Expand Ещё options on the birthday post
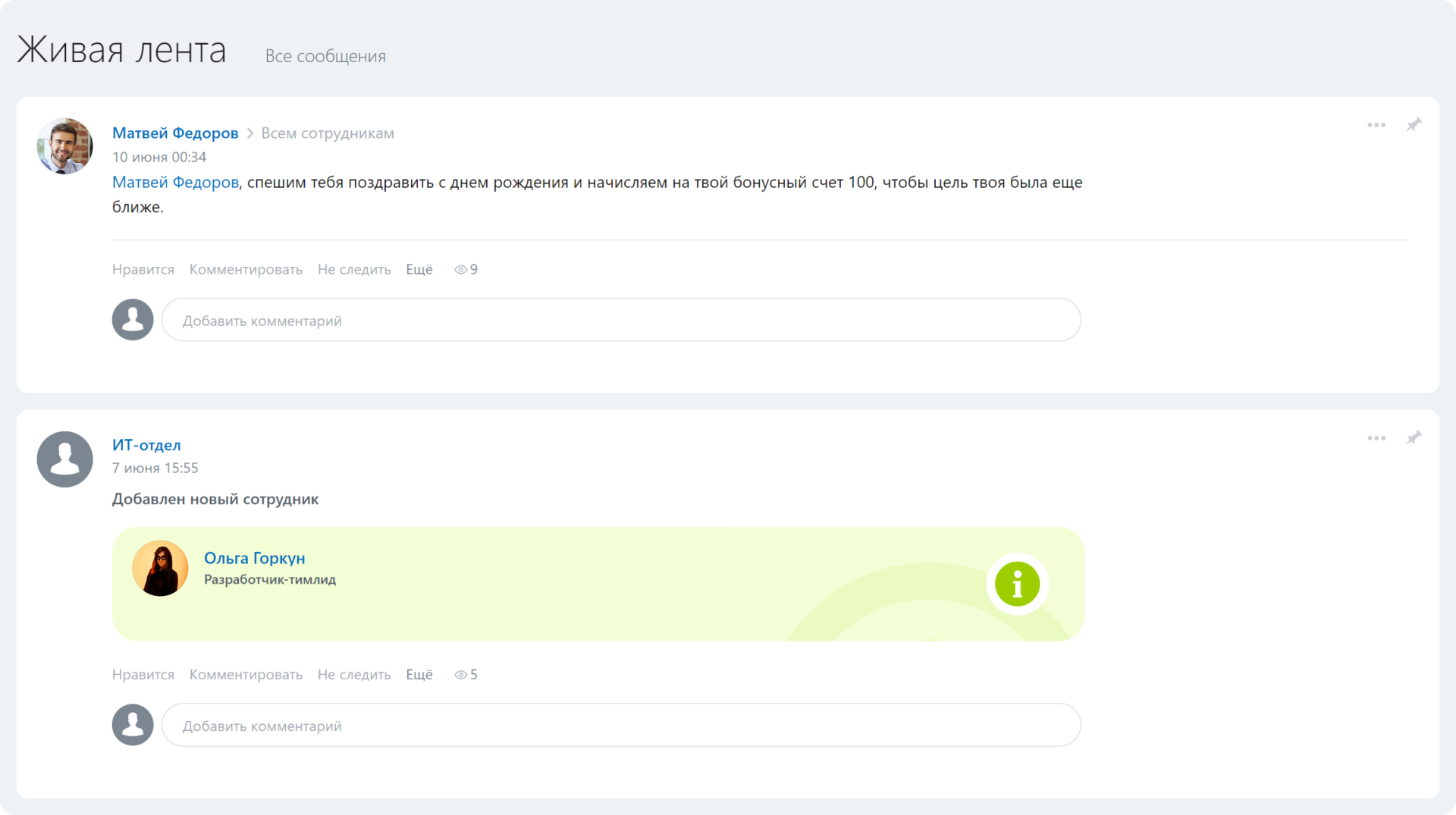 pyautogui.click(x=419, y=269)
